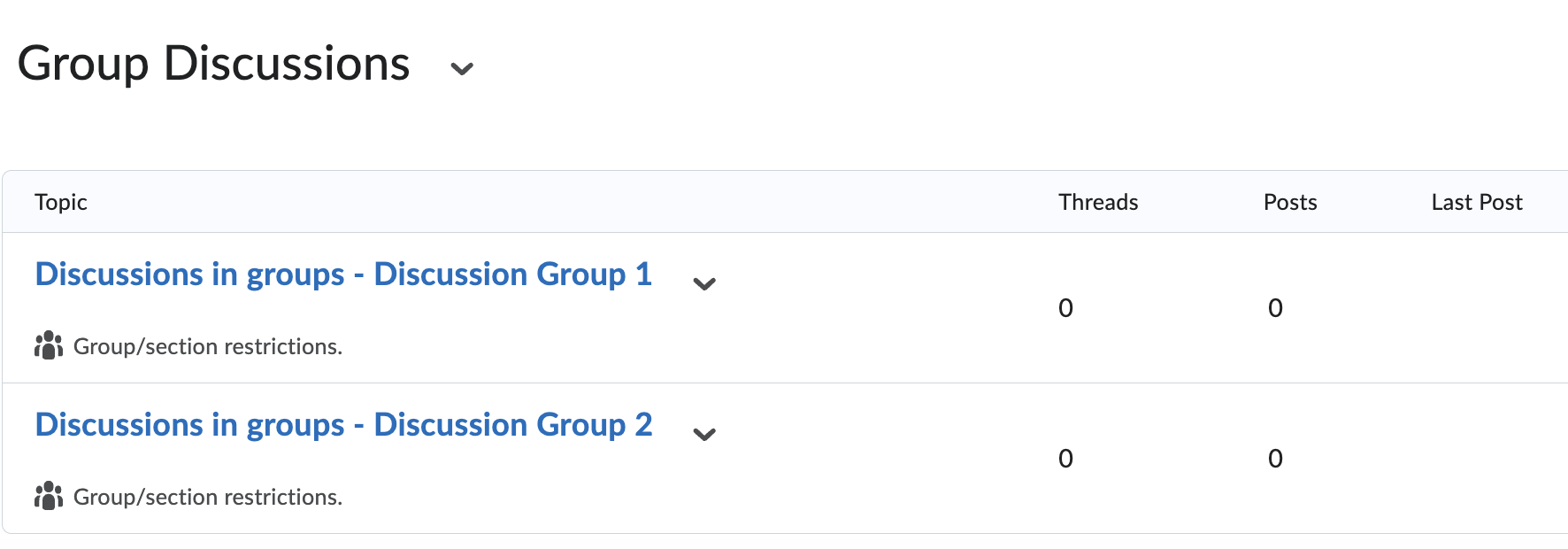The height and width of the screenshot is (549, 1568).
Task: Click the Group Discussions page heading
Action: click(214, 63)
